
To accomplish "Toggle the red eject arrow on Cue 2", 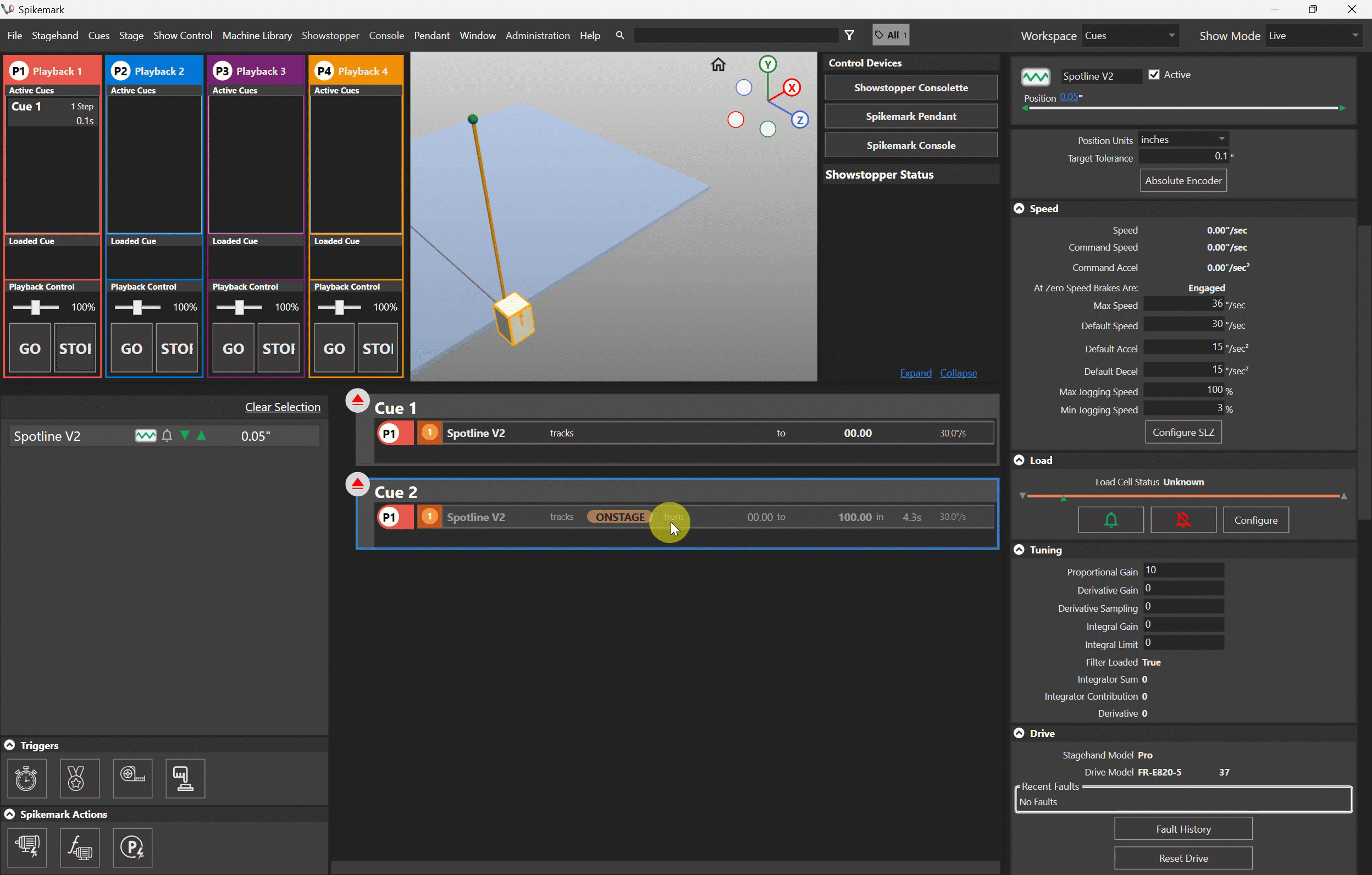I will point(357,484).
